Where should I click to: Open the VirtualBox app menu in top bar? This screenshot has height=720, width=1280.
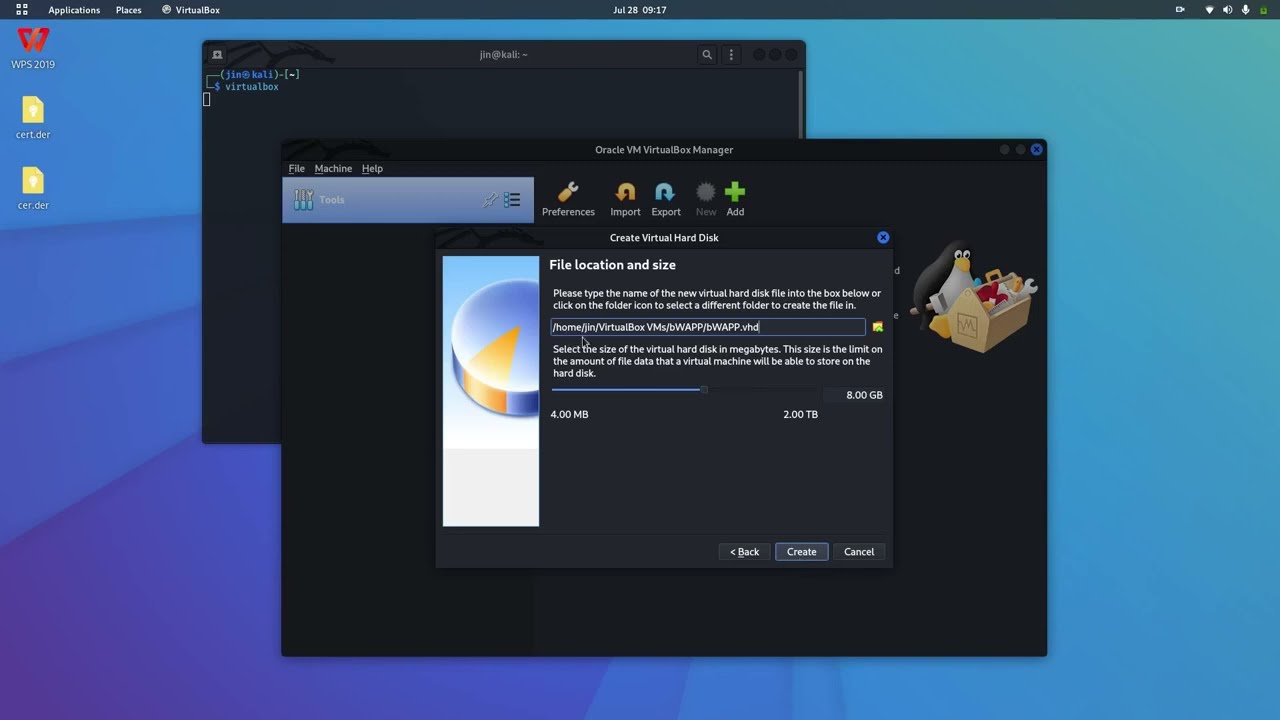click(190, 10)
